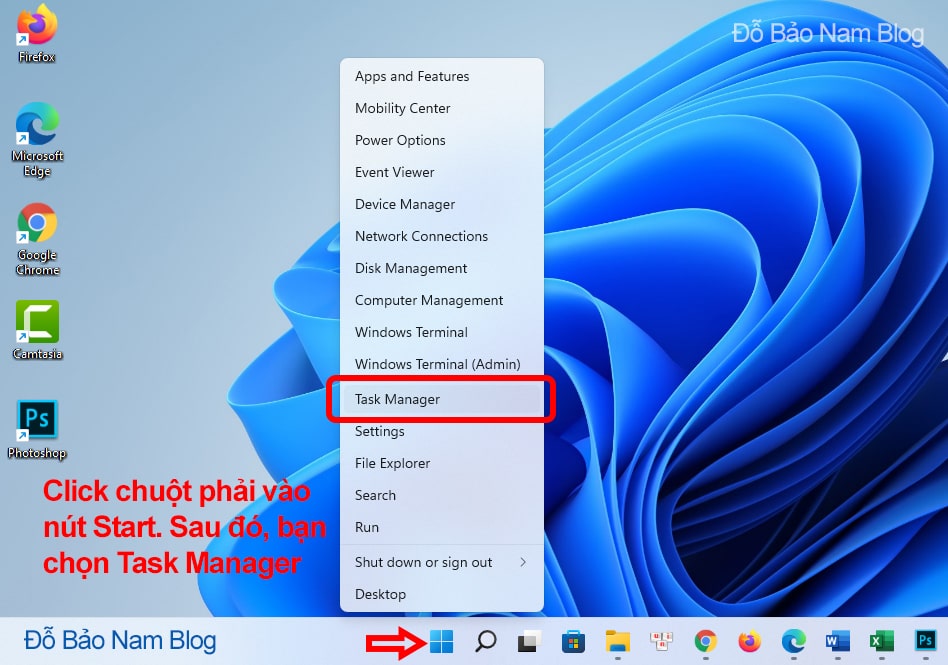Viewport: 948px width, 665px height.
Task: Open the Microsoft Edge desktop shortcut
Action: click(x=37, y=139)
